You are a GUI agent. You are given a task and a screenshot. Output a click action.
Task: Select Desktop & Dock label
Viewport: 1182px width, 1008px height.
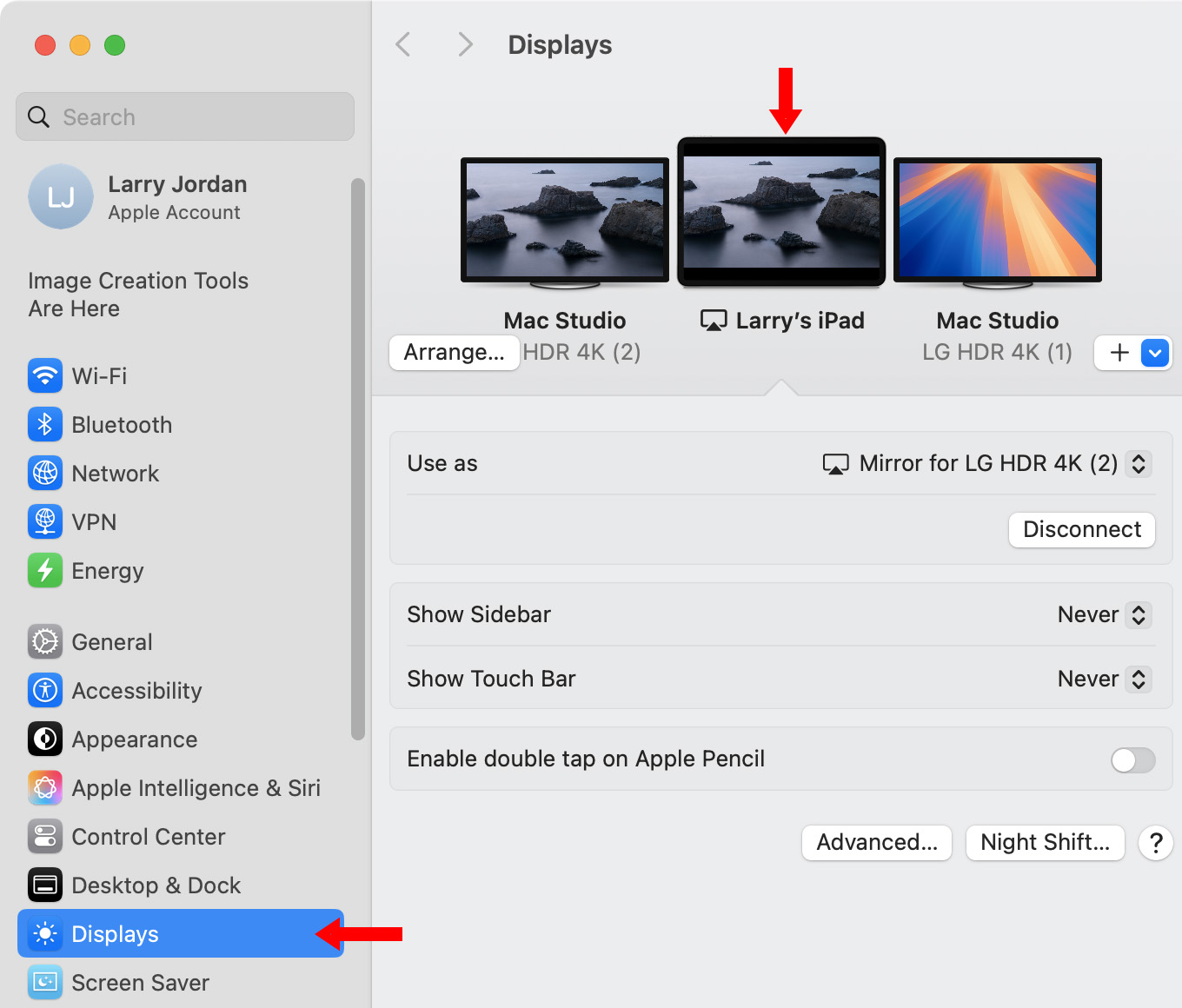(x=156, y=885)
